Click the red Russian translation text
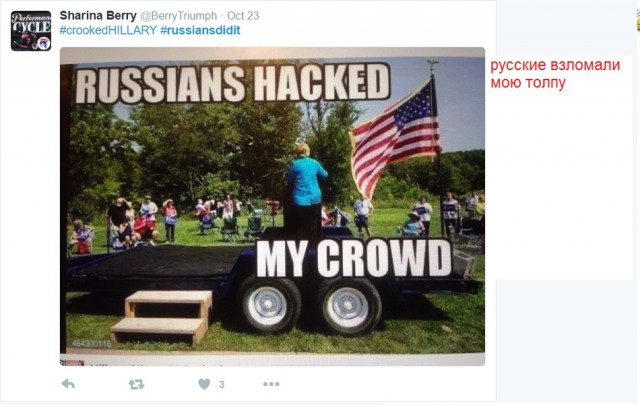The width and height of the screenshot is (640, 405). click(x=555, y=73)
